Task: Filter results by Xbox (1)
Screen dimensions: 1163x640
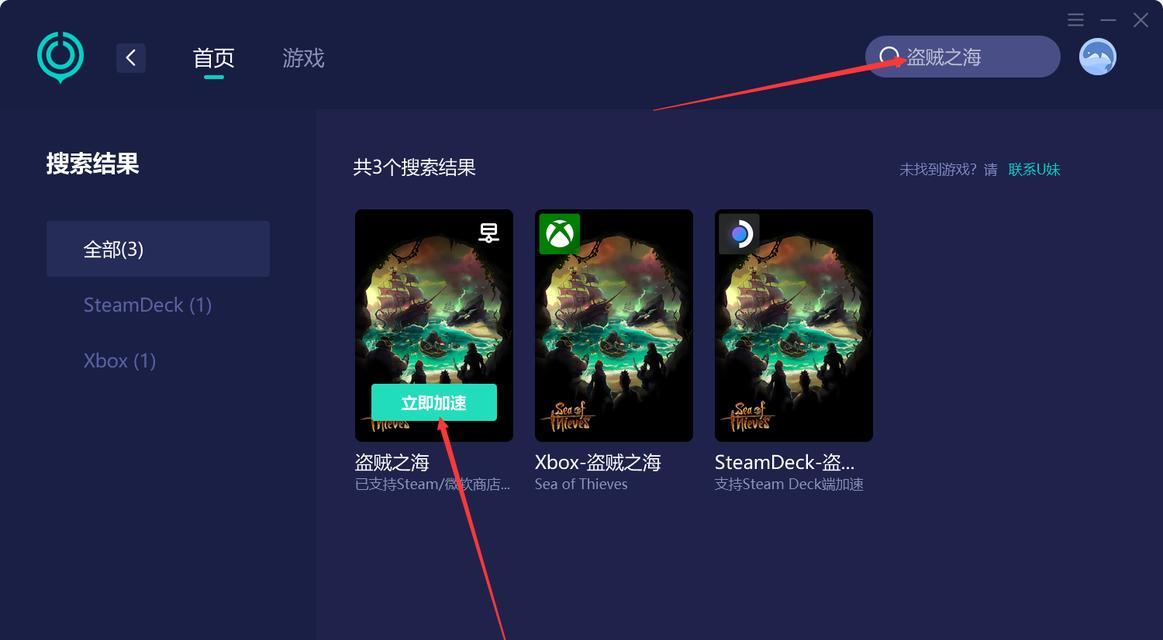Action: [x=119, y=360]
